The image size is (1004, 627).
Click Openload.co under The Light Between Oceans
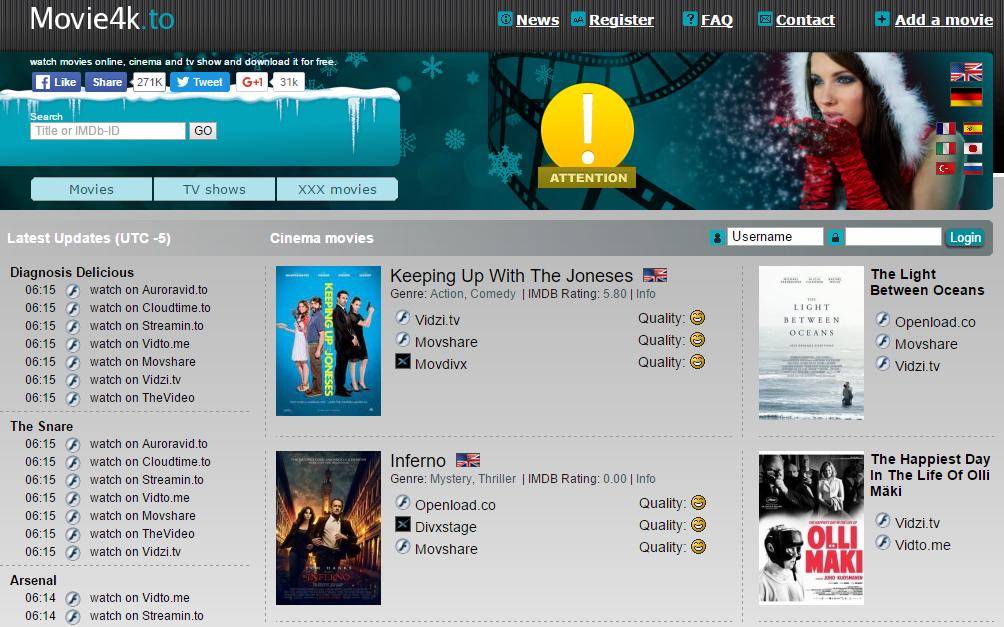935,322
